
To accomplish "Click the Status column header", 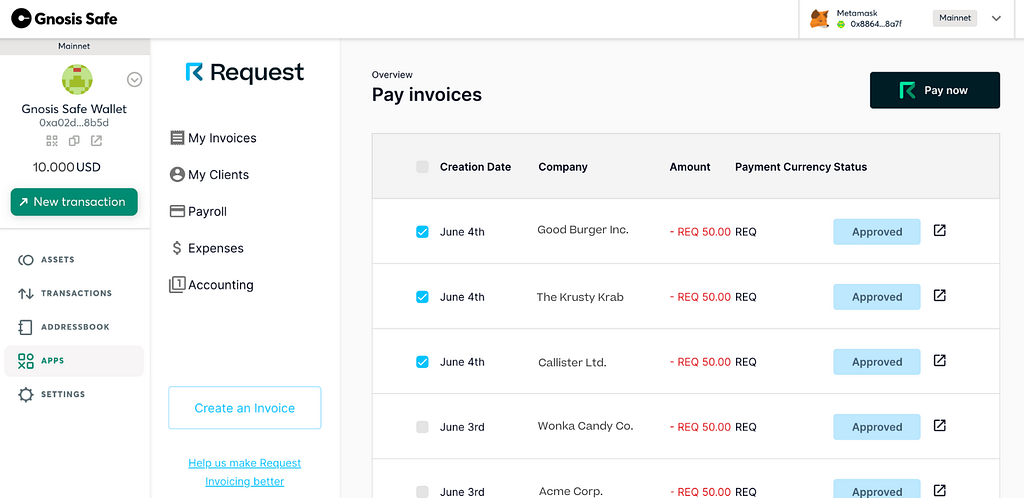I will pyautogui.click(x=850, y=167).
